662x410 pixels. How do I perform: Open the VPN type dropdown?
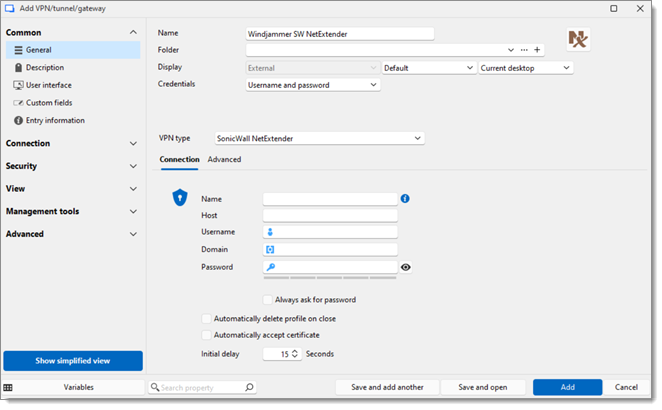point(320,138)
